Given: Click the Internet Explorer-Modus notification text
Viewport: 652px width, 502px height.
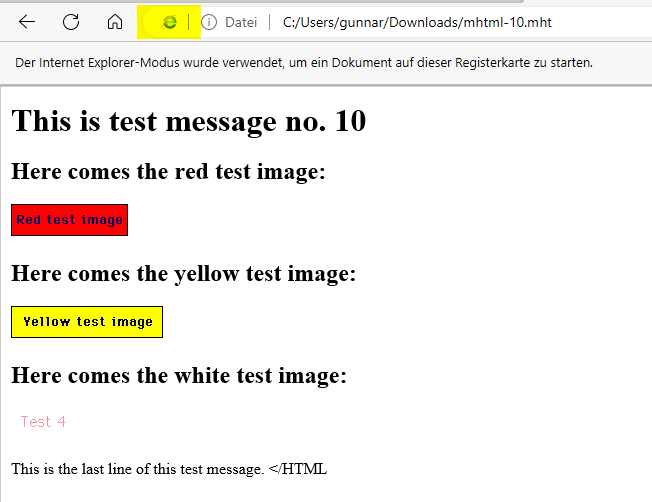Looking at the screenshot, I should click(x=304, y=63).
